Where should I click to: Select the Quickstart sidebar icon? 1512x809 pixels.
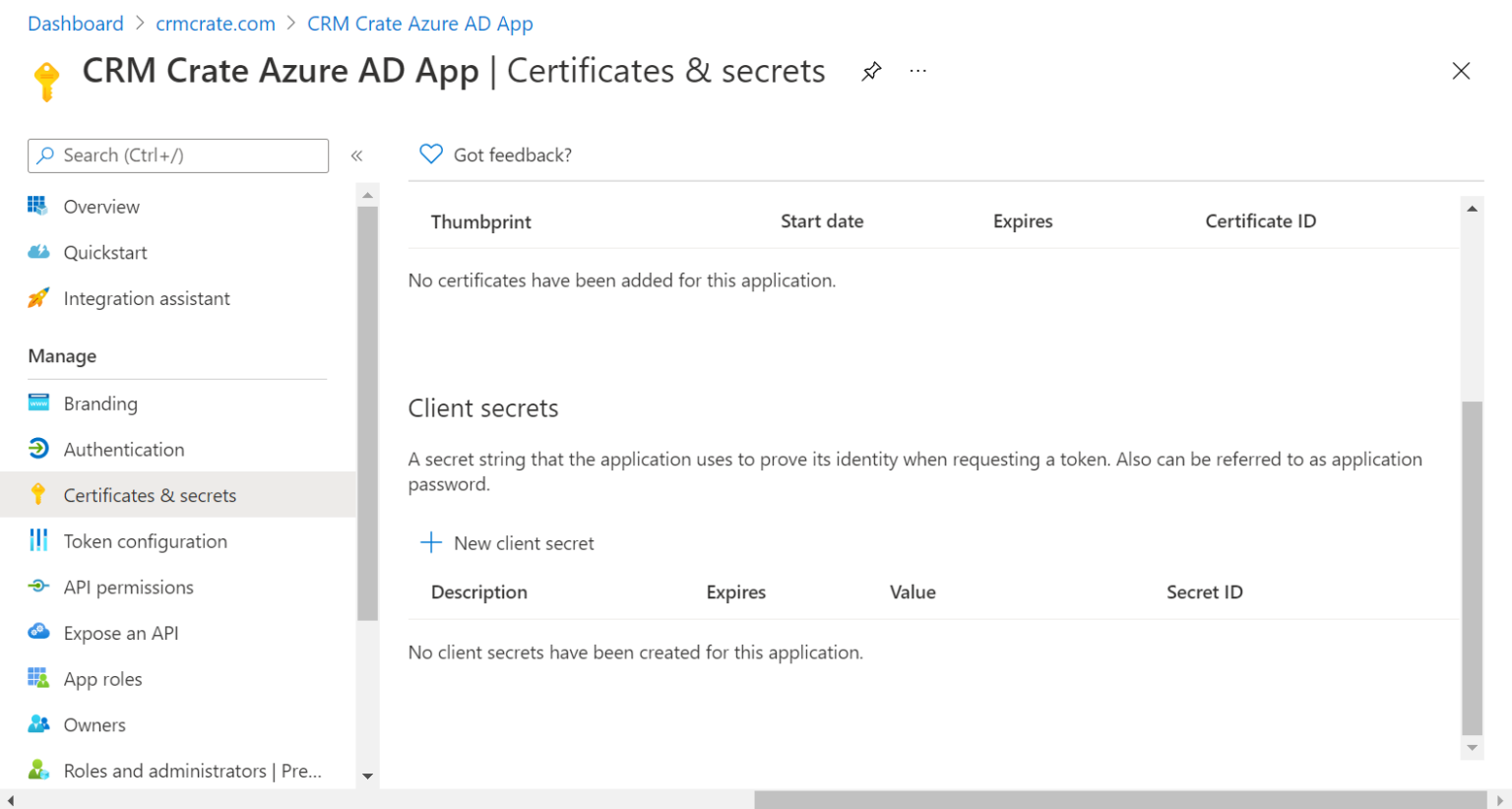(37, 252)
